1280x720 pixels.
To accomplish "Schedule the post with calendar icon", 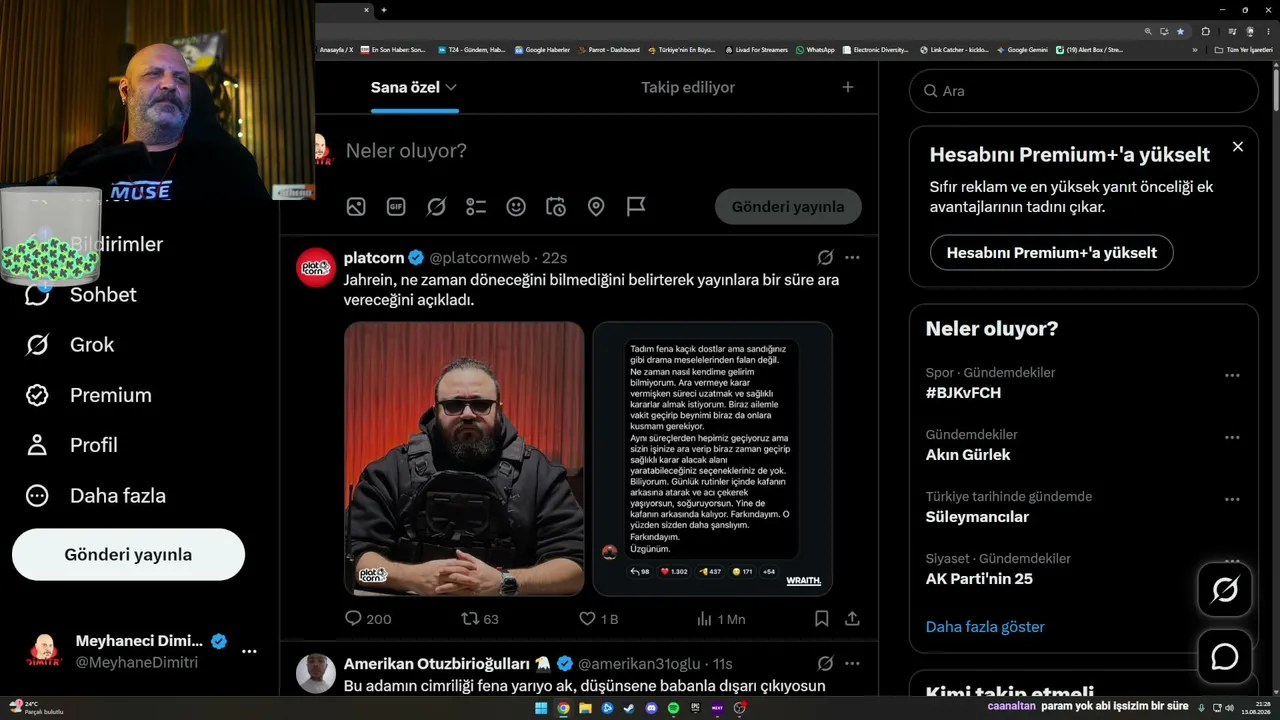I will 556,207.
